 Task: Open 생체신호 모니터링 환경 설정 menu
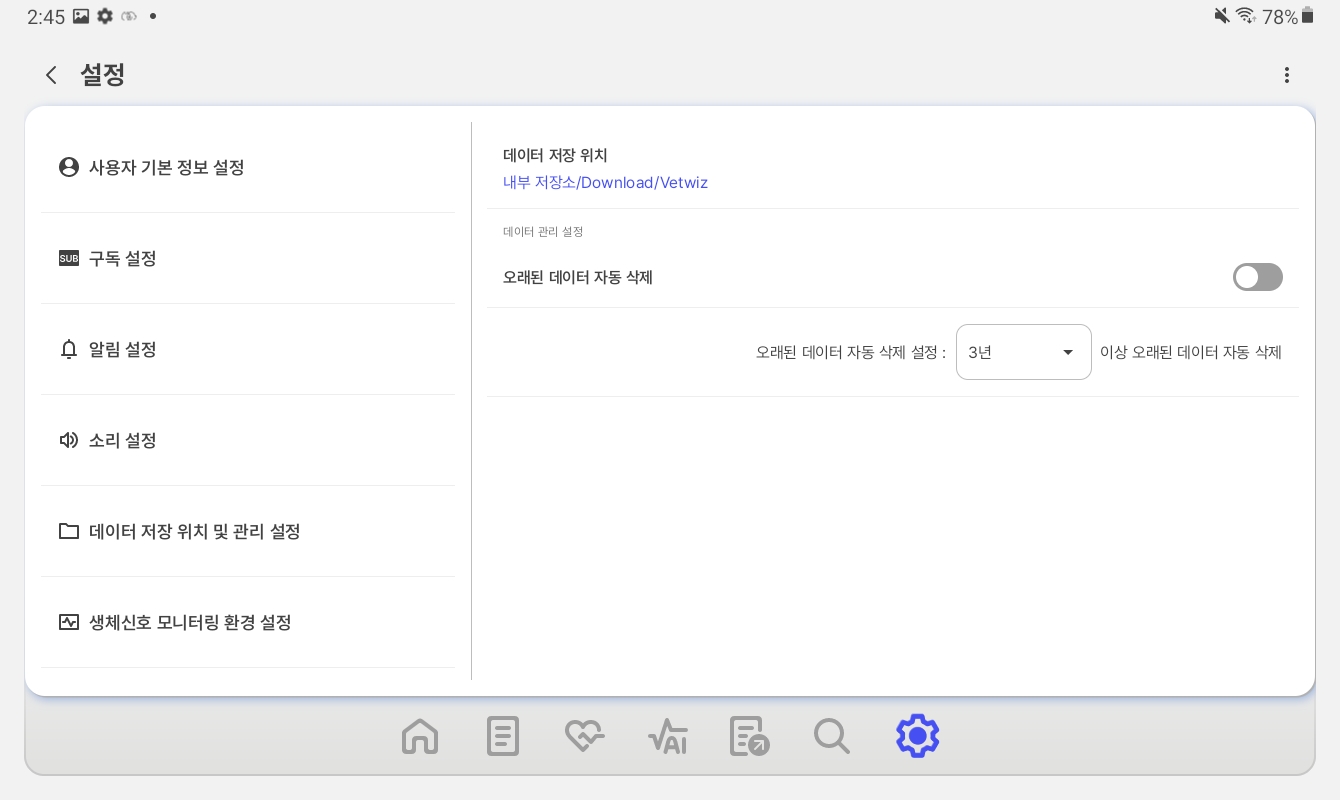pyautogui.click(x=248, y=622)
